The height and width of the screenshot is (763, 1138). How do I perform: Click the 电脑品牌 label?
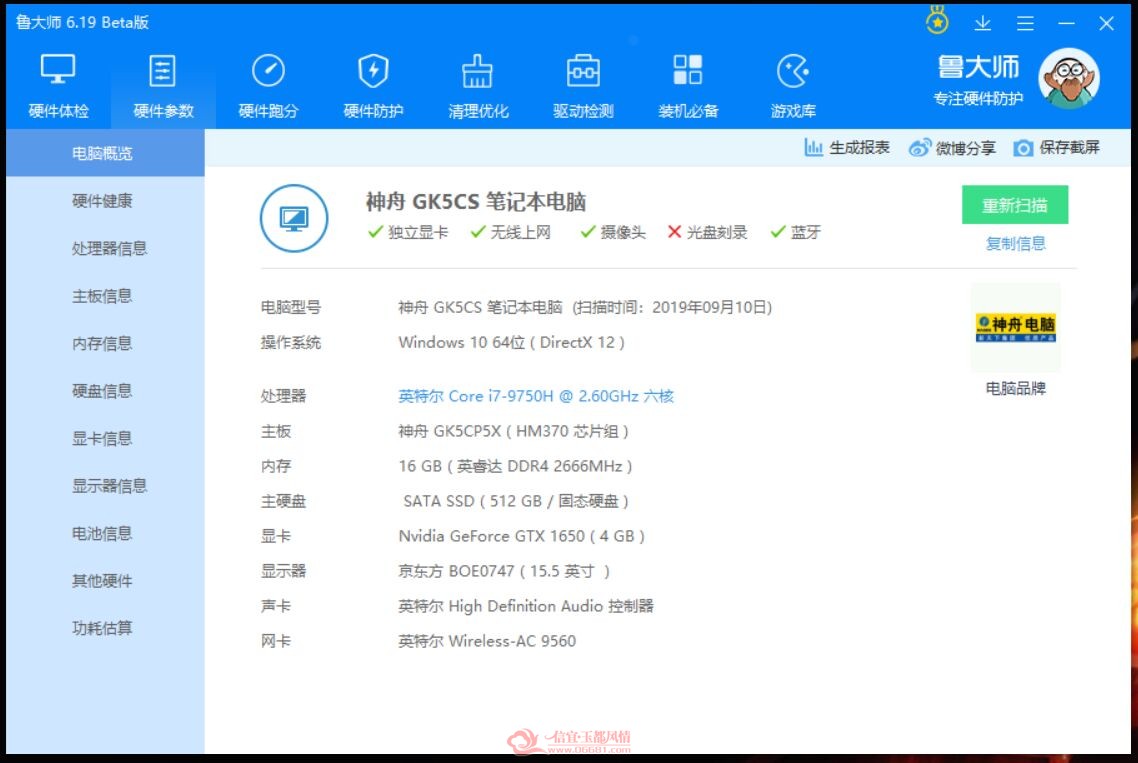click(1015, 388)
